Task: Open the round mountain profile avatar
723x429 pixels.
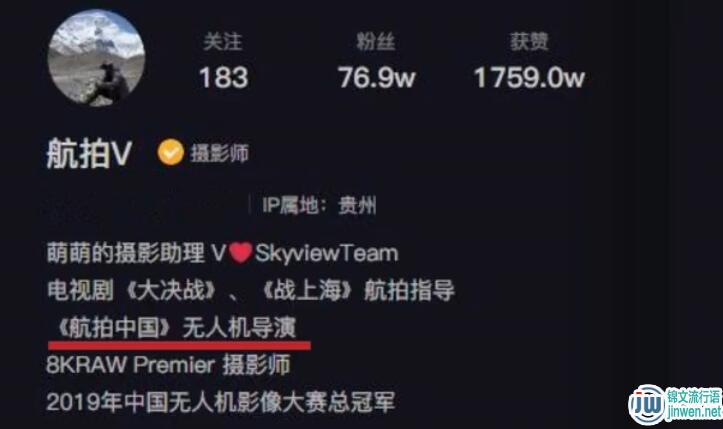Action: click(x=96, y=58)
